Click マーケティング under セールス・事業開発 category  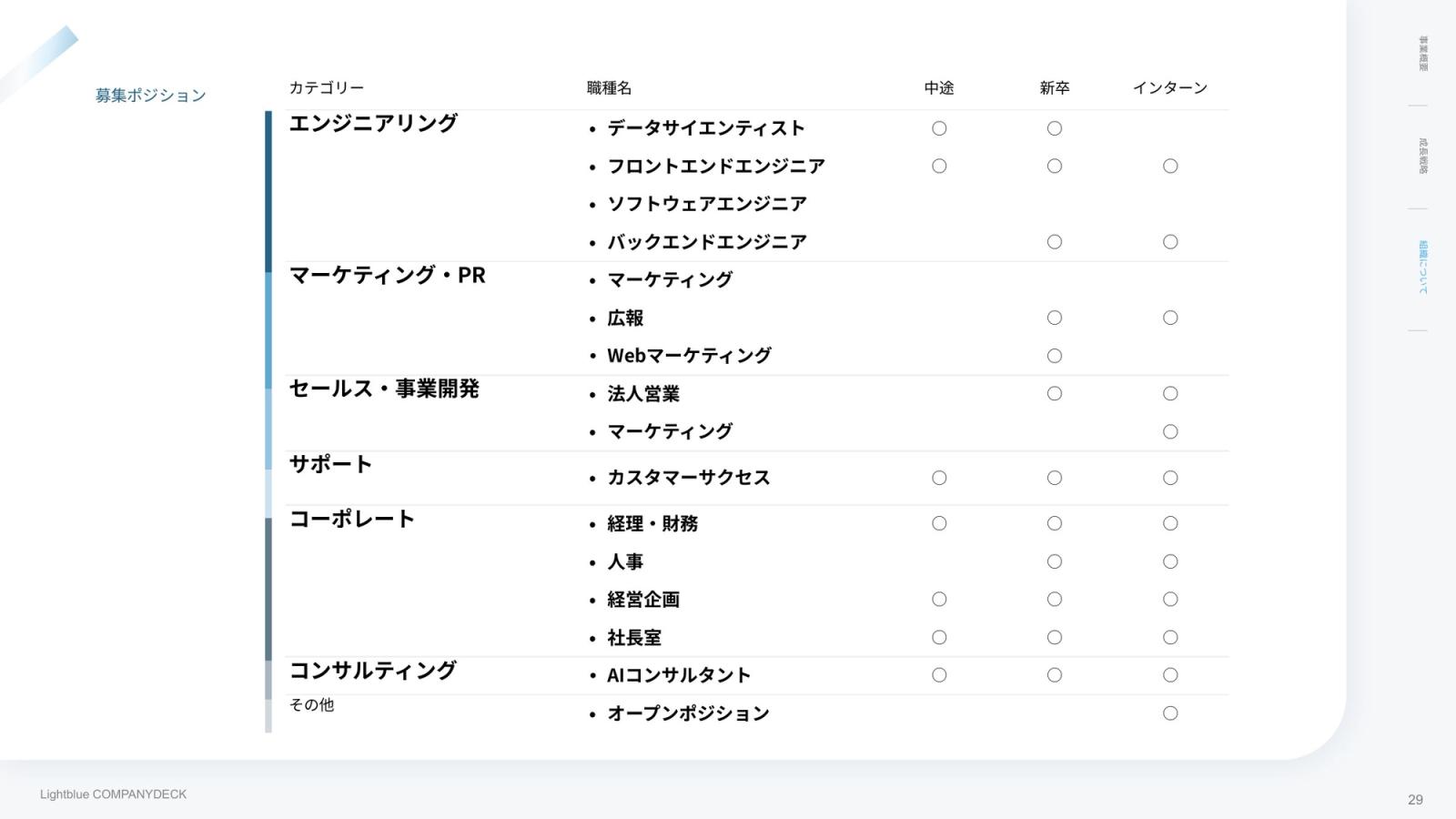pyautogui.click(x=670, y=431)
